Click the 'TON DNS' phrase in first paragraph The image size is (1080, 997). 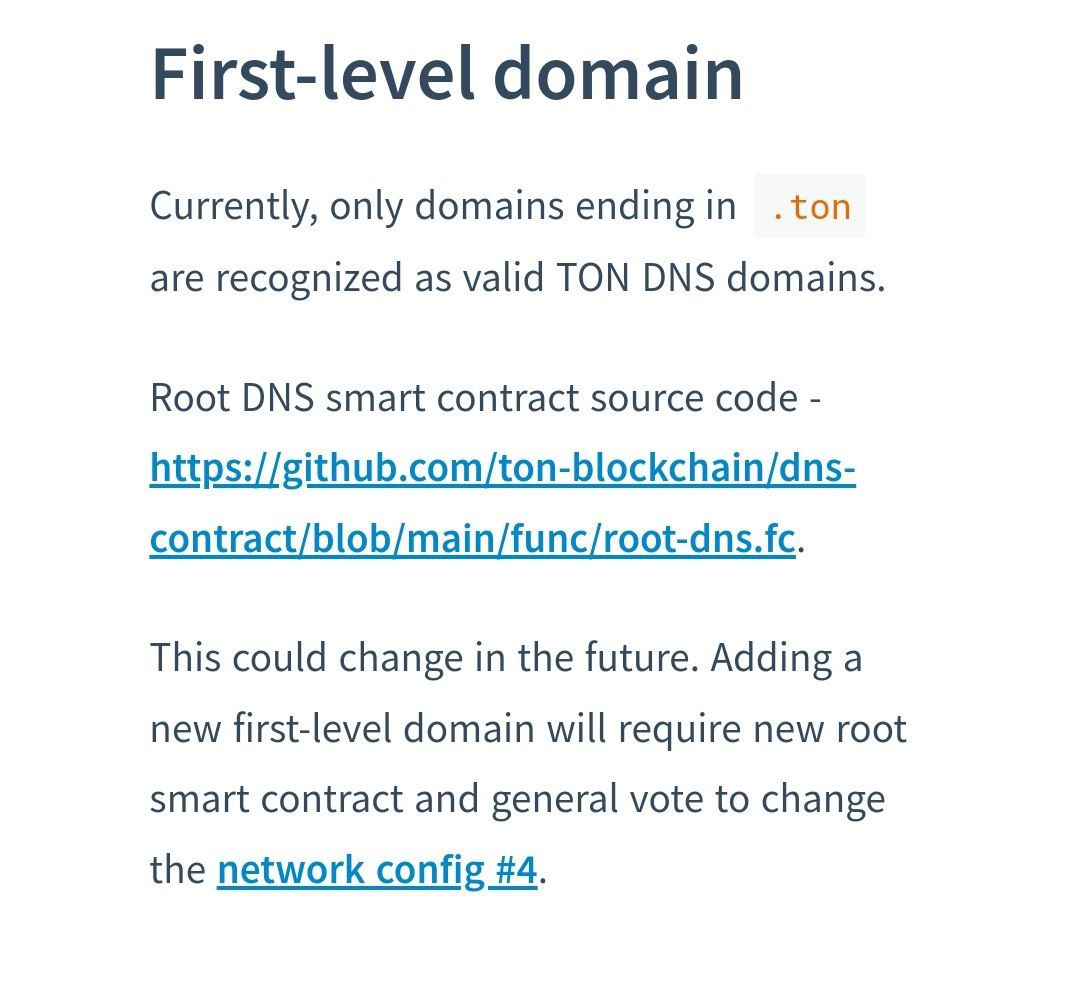tap(635, 278)
